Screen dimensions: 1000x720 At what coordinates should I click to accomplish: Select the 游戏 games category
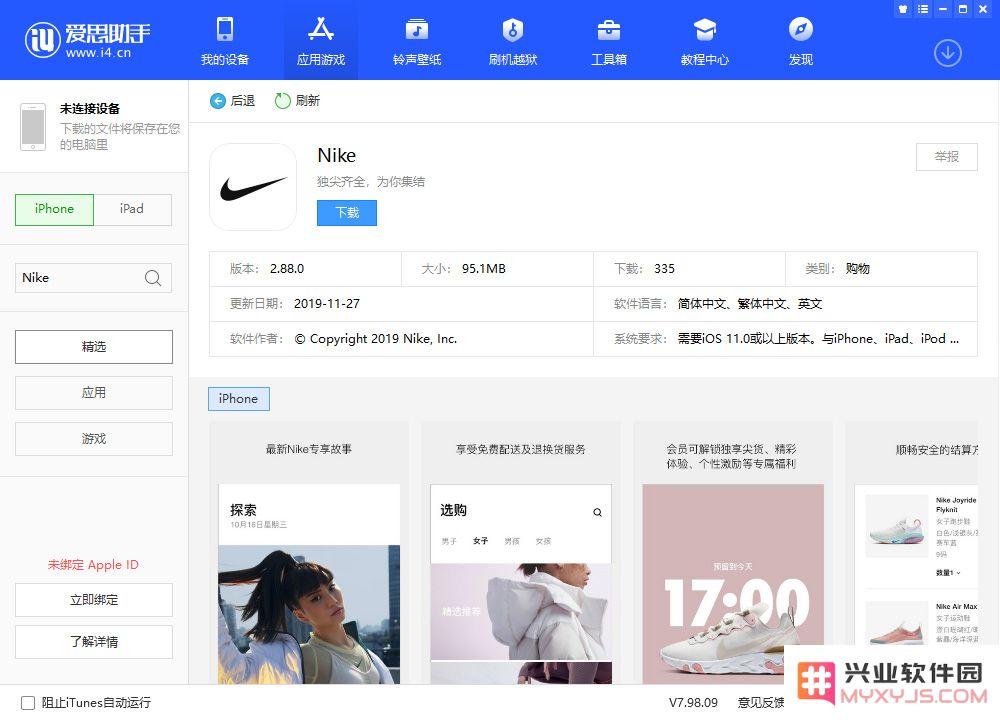click(x=94, y=439)
